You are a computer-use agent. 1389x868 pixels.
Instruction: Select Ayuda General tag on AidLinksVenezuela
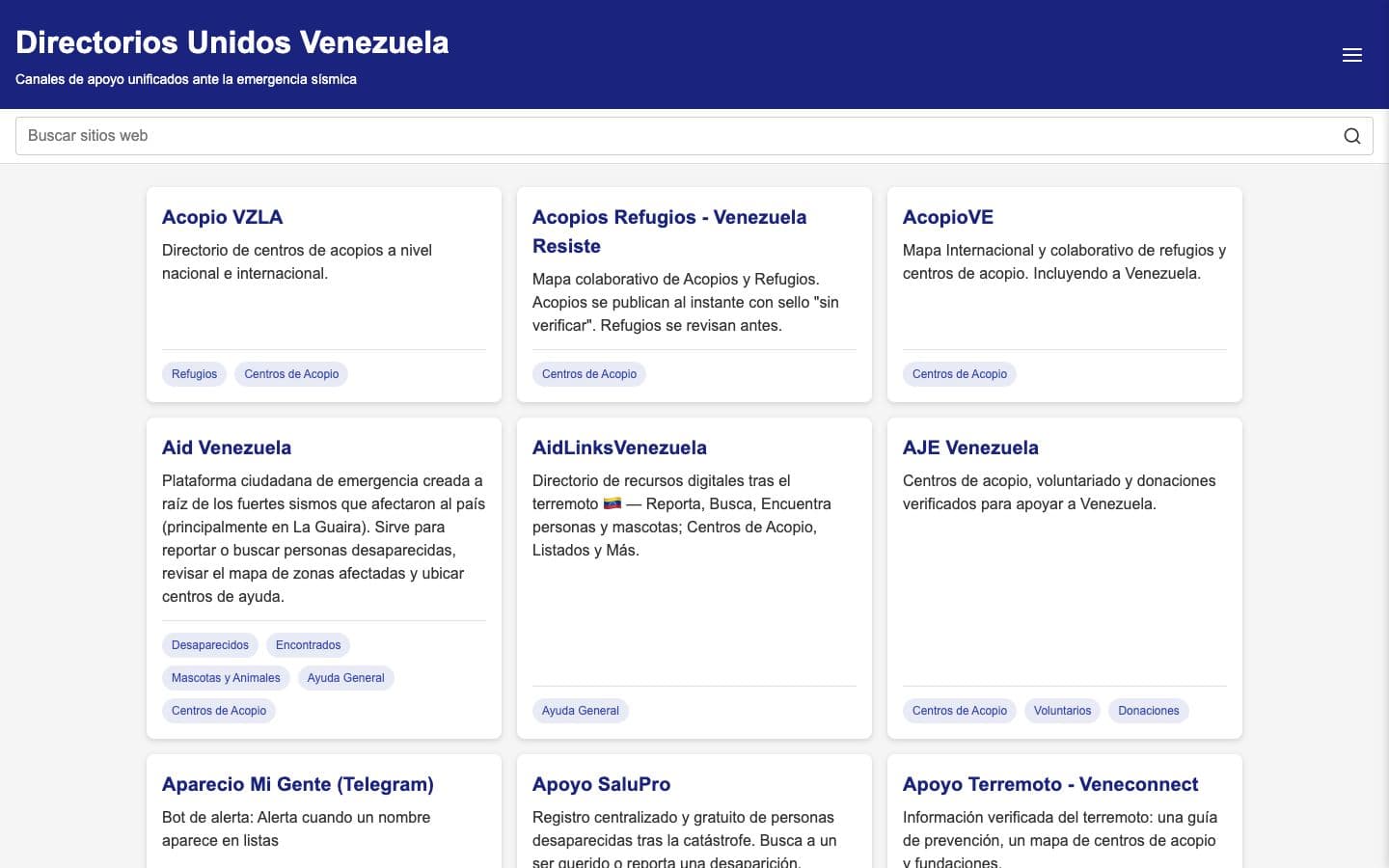click(x=581, y=711)
